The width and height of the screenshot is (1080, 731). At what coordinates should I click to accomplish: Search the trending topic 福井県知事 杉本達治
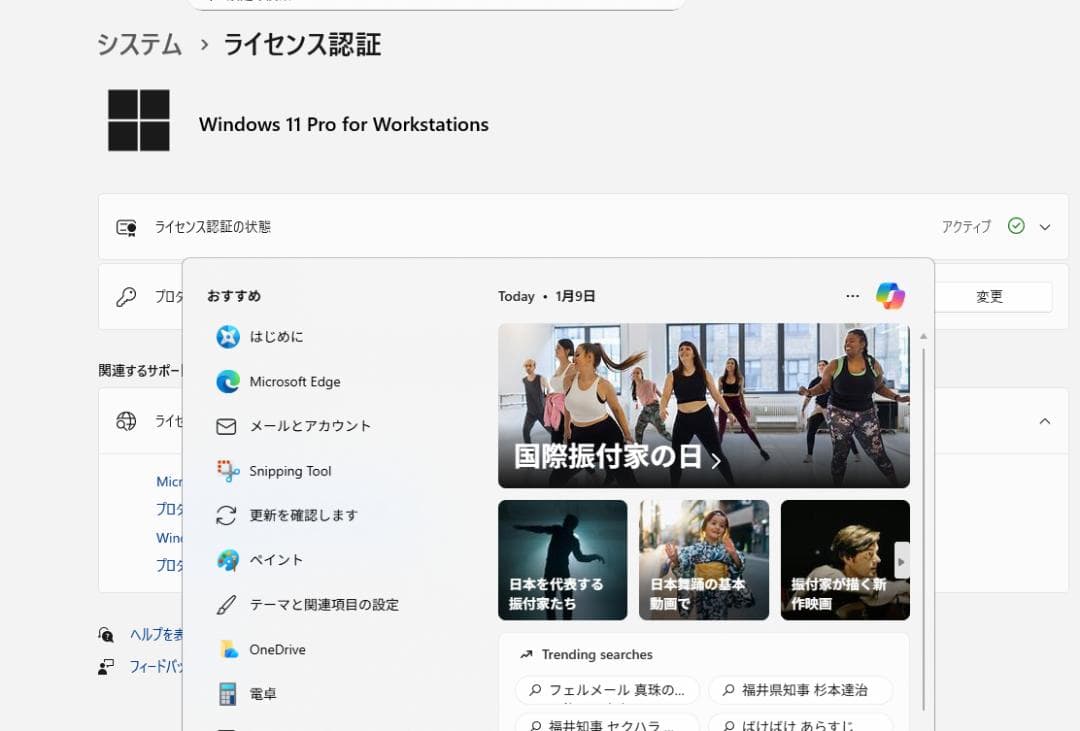[x=800, y=690]
